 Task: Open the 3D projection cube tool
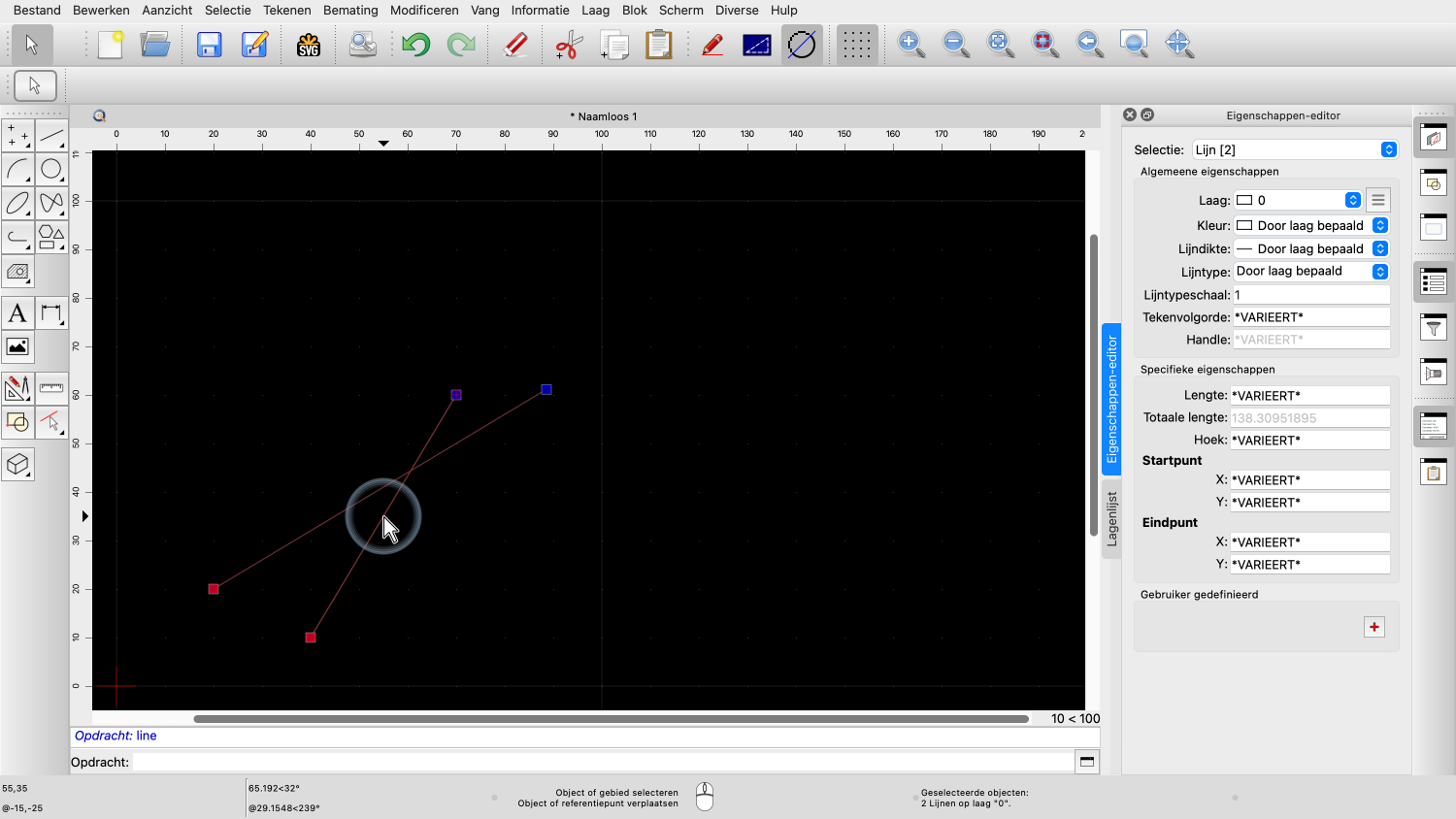click(17, 465)
